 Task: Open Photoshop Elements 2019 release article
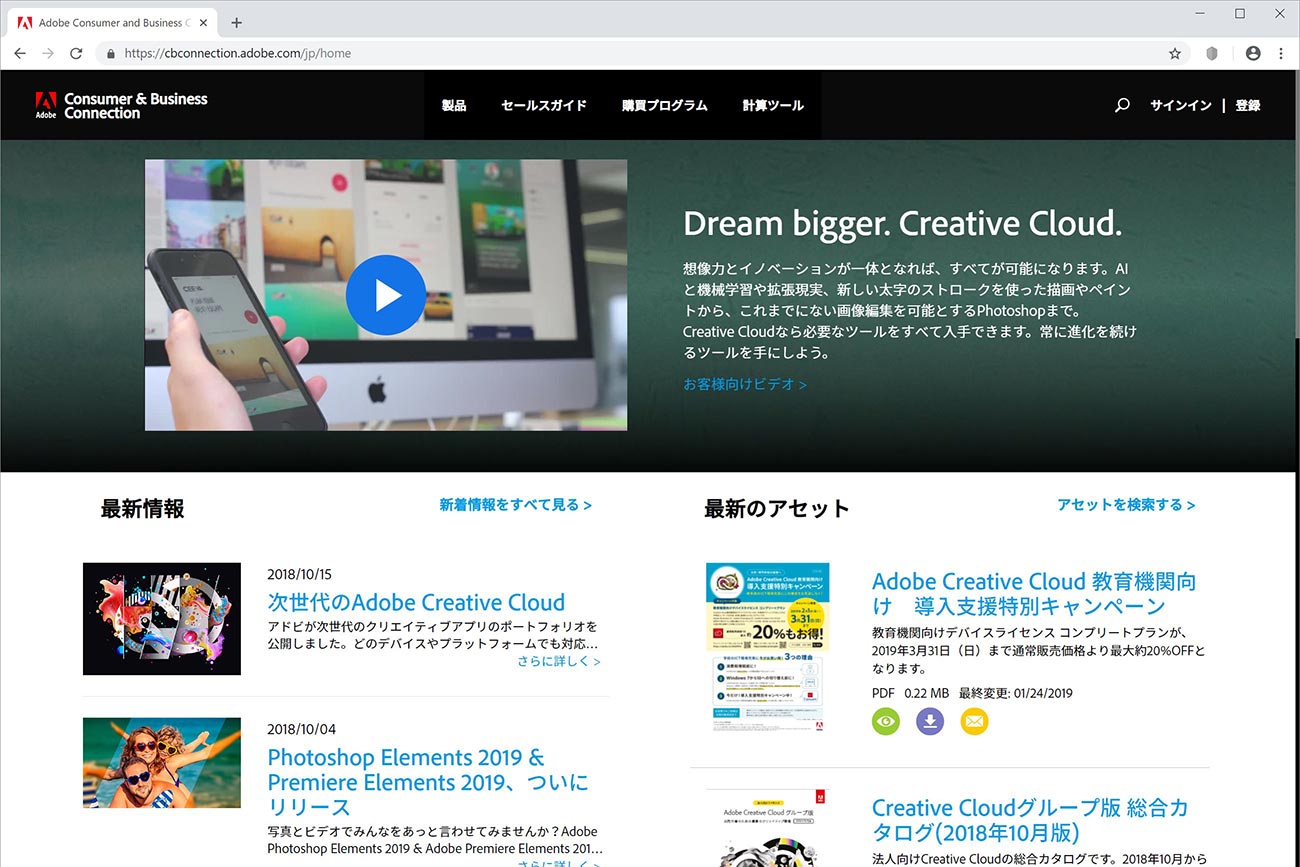point(428,782)
